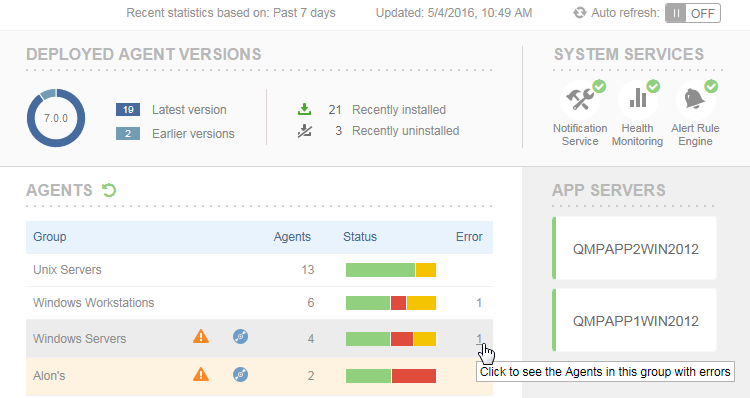Open the Alert Rule Engine bell icon
This screenshot has height=398, width=750.
pyautogui.click(x=695, y=99)
